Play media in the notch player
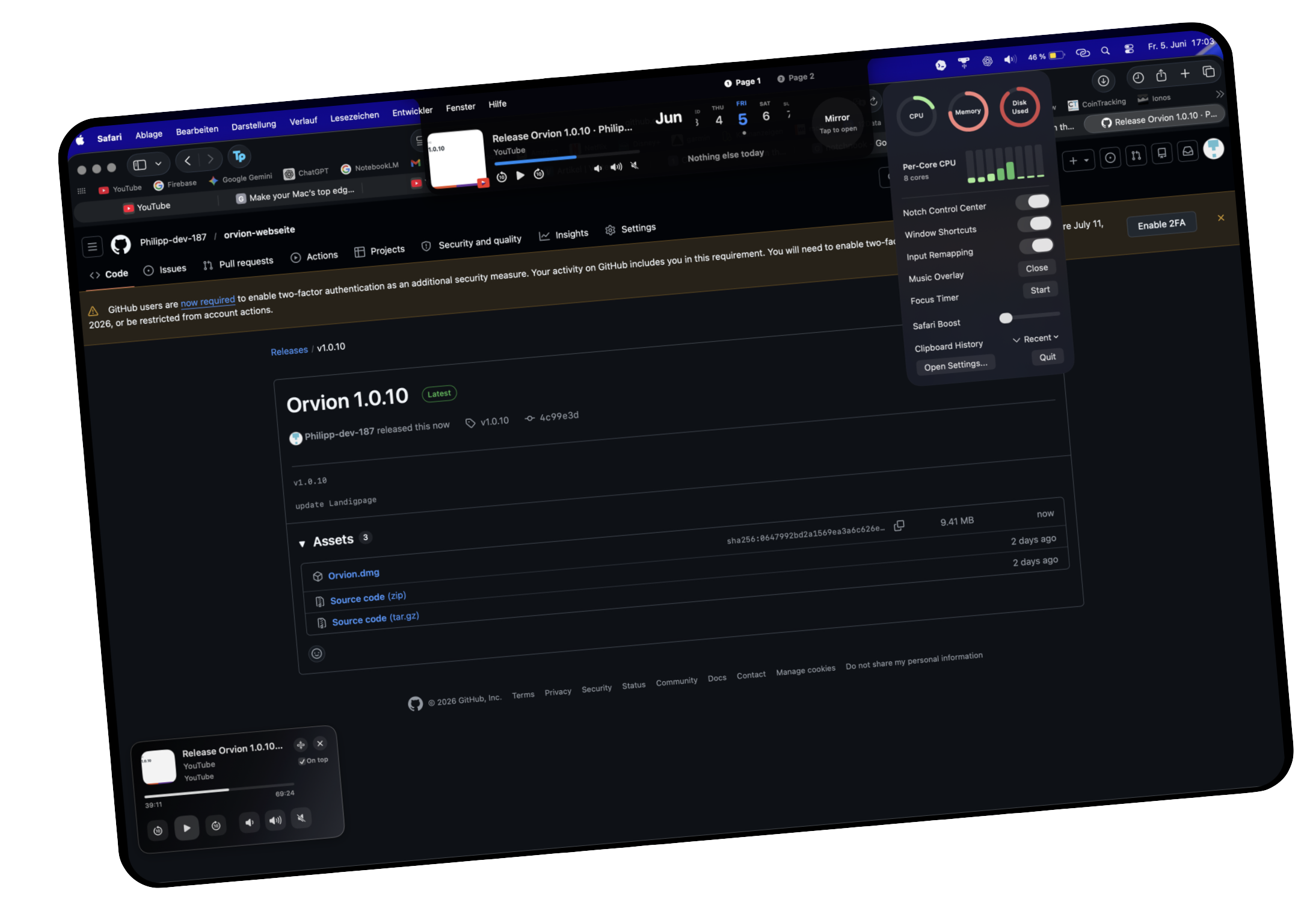 [520, 175]
